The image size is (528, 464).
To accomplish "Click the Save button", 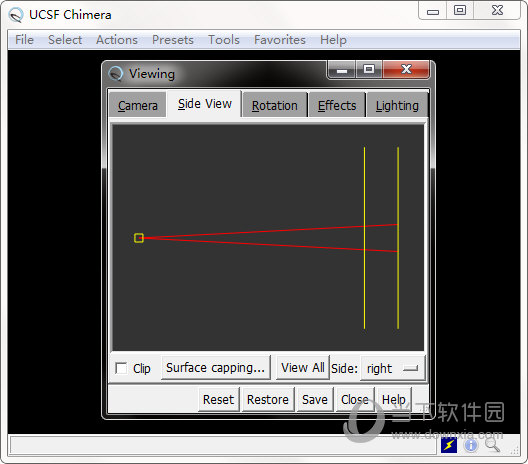I will pos(315,400).
